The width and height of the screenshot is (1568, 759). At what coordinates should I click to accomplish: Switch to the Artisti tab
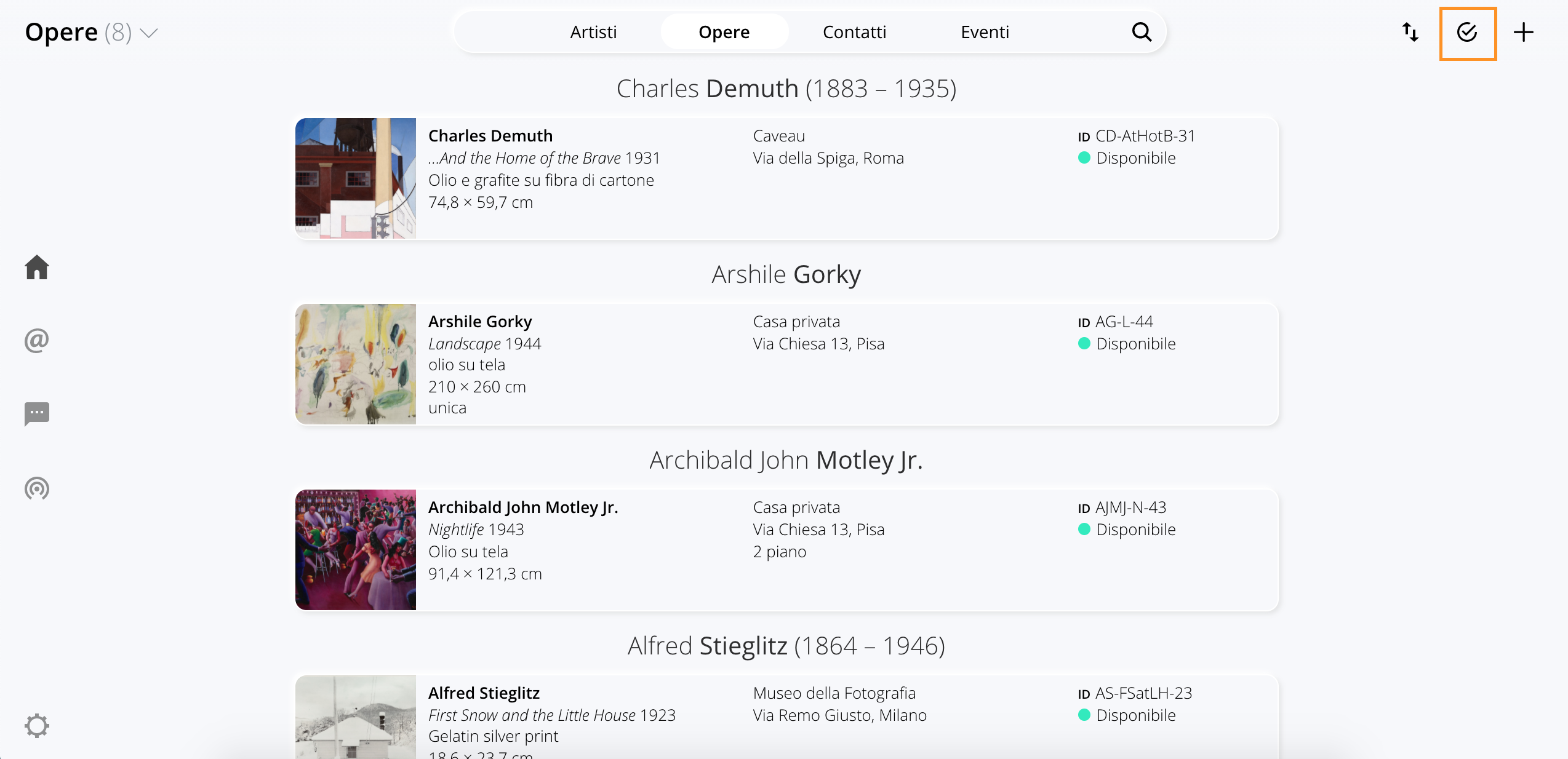click(593, 32)
